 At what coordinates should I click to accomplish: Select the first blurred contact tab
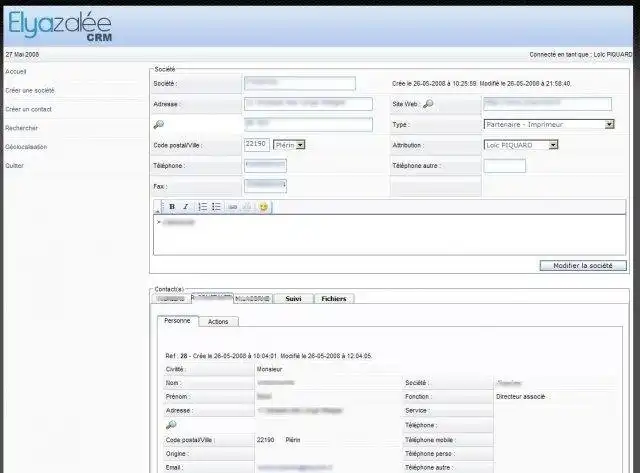point(171,299)
